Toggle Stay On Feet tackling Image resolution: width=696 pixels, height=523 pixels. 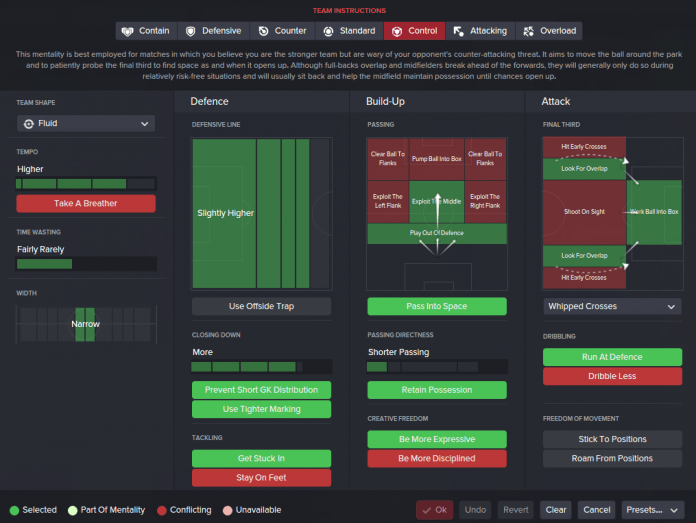point(261,478)
